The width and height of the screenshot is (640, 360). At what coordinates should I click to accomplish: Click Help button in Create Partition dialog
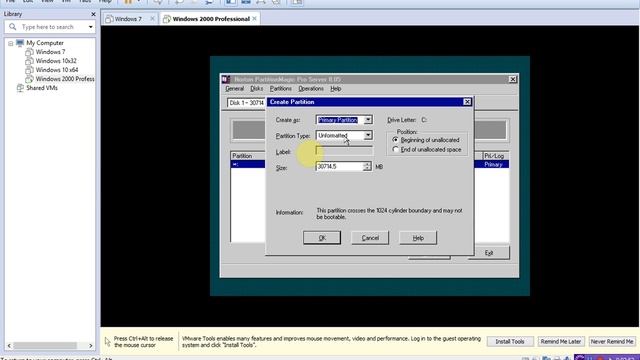[x=418, y=238]
